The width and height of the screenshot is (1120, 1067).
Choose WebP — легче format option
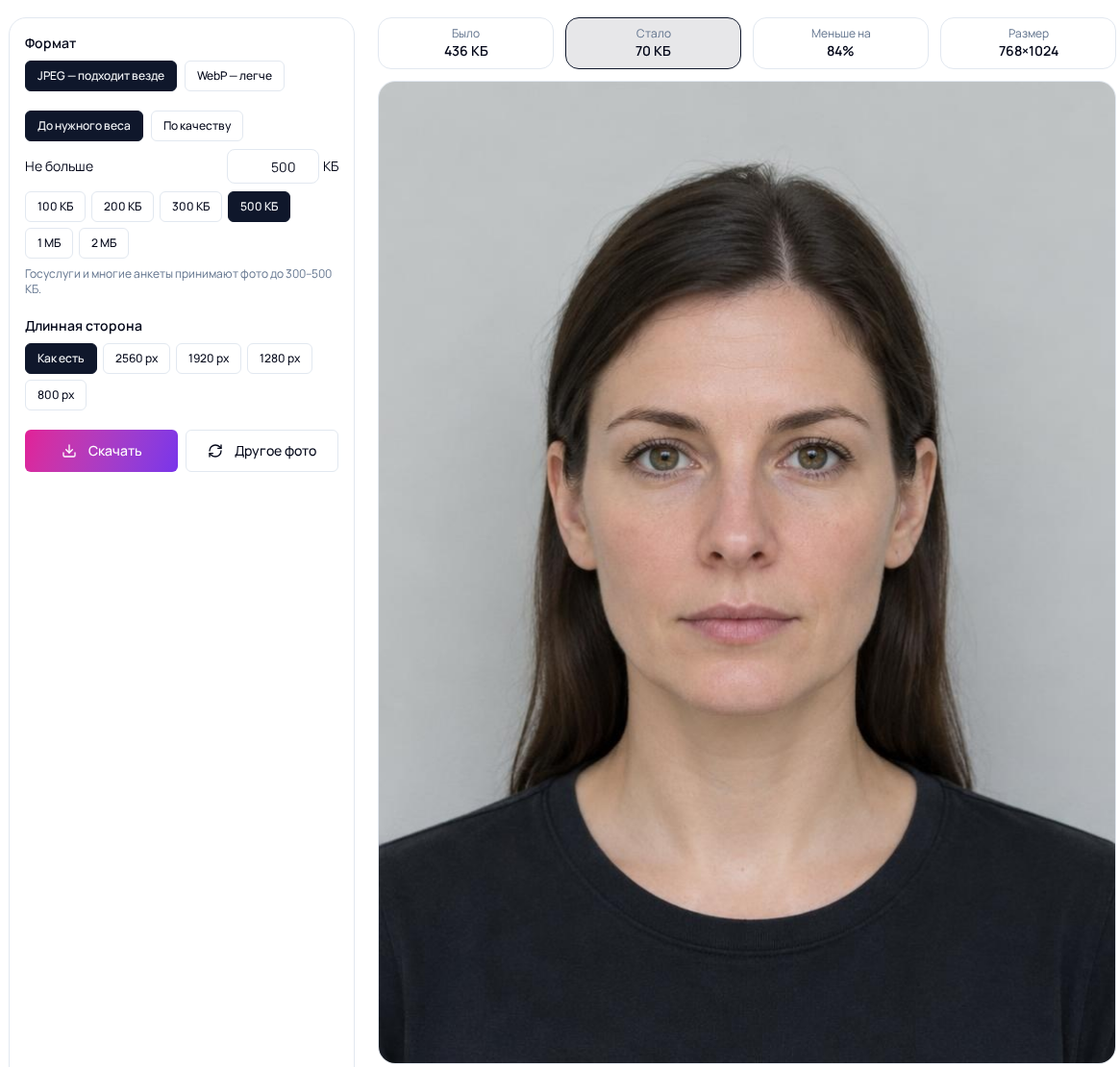[235, 76]
